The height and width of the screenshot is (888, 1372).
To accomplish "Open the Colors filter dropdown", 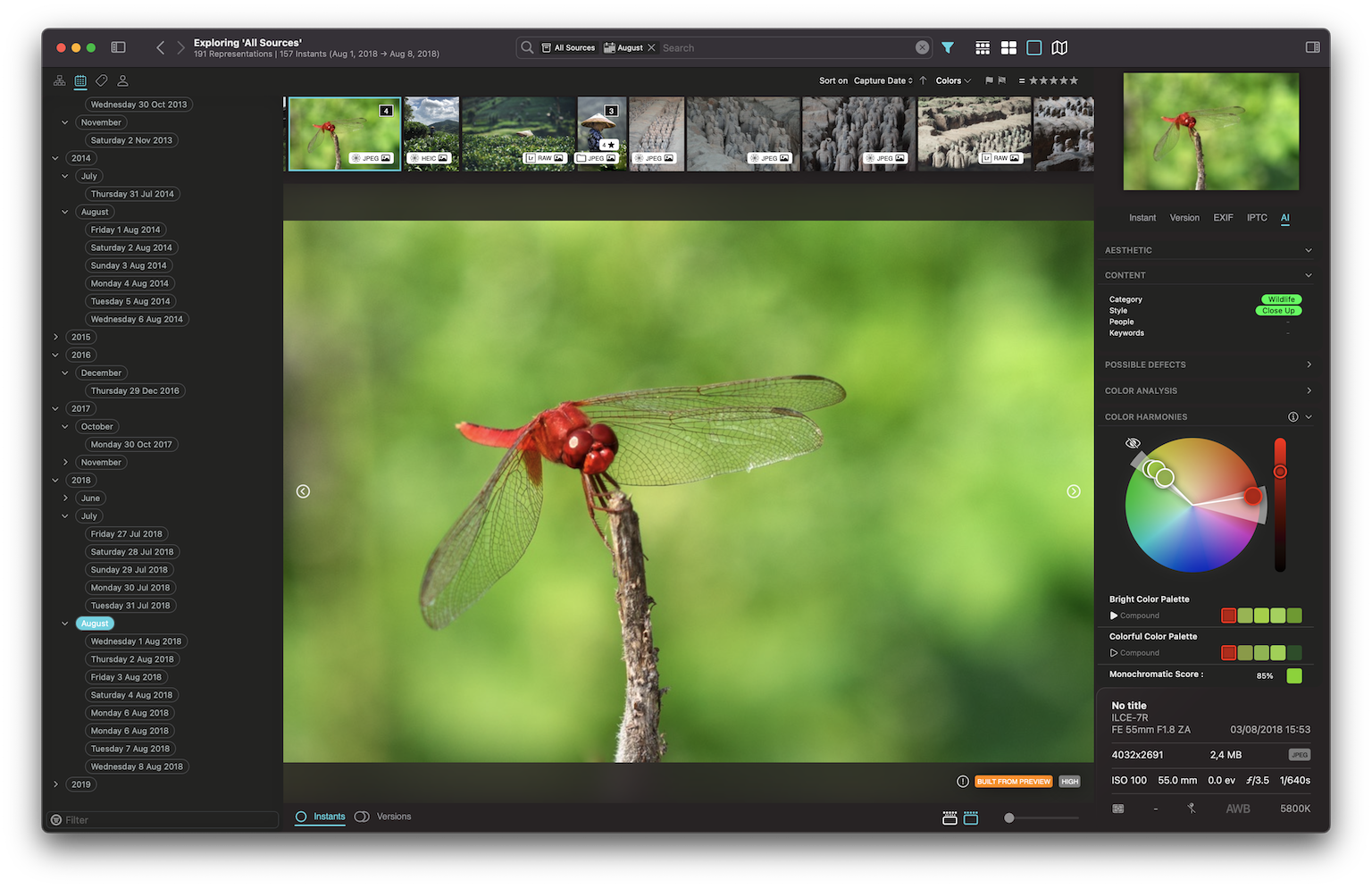I will click(x=953, y=80).
